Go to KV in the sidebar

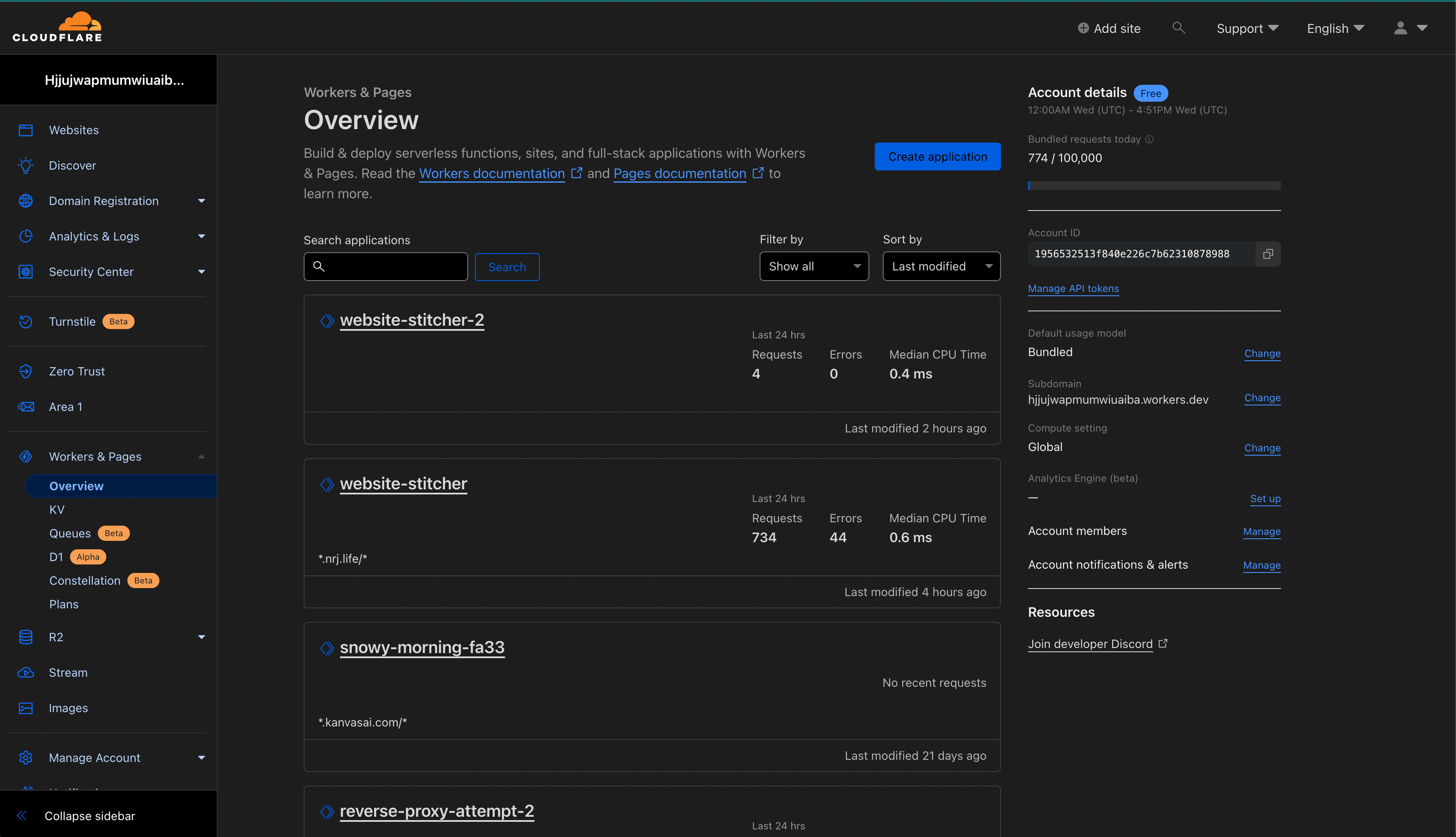point(57,509)
